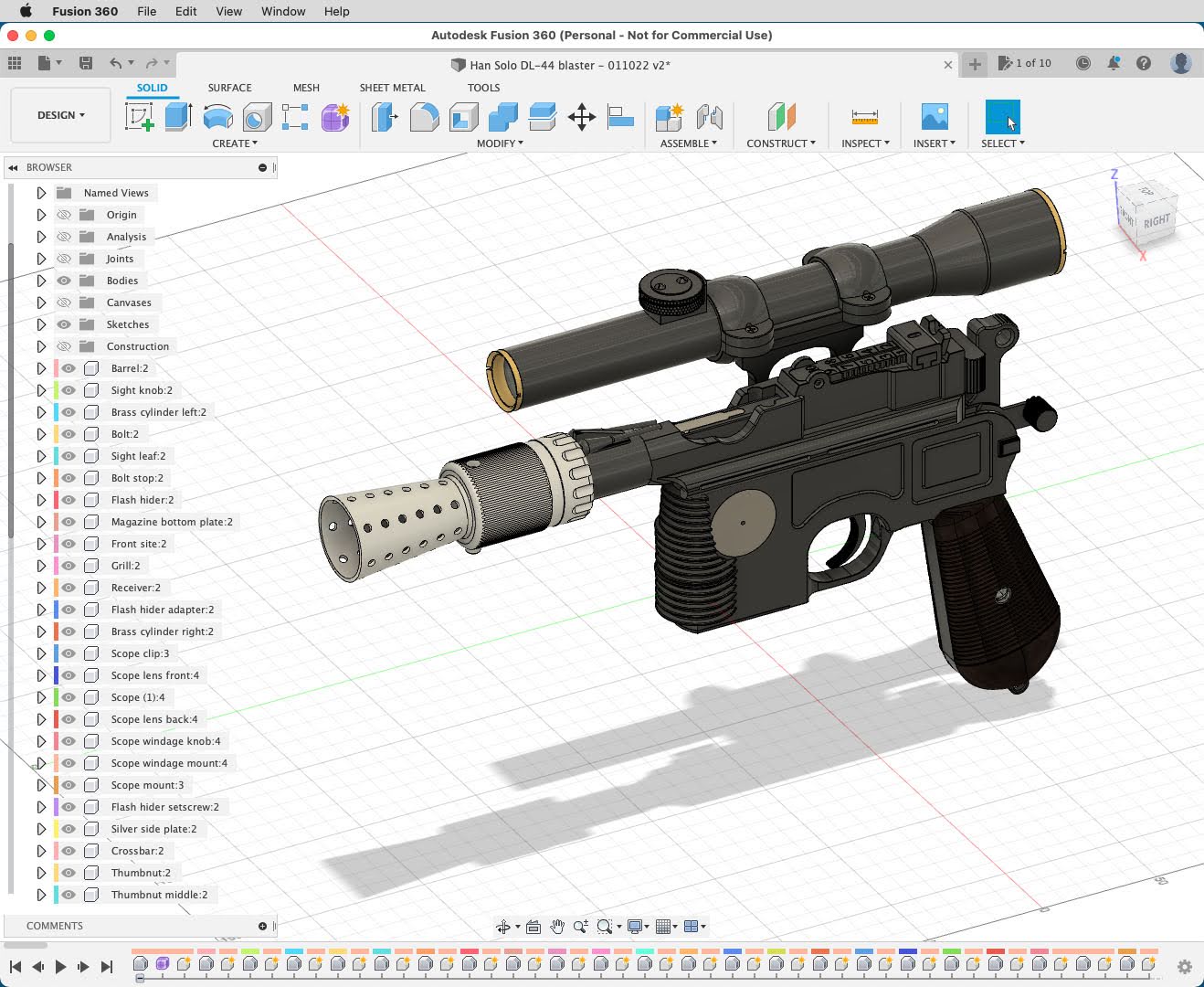Select the Fillet tool
Viewport: 1204px width, 987px height.
[424, 117]
